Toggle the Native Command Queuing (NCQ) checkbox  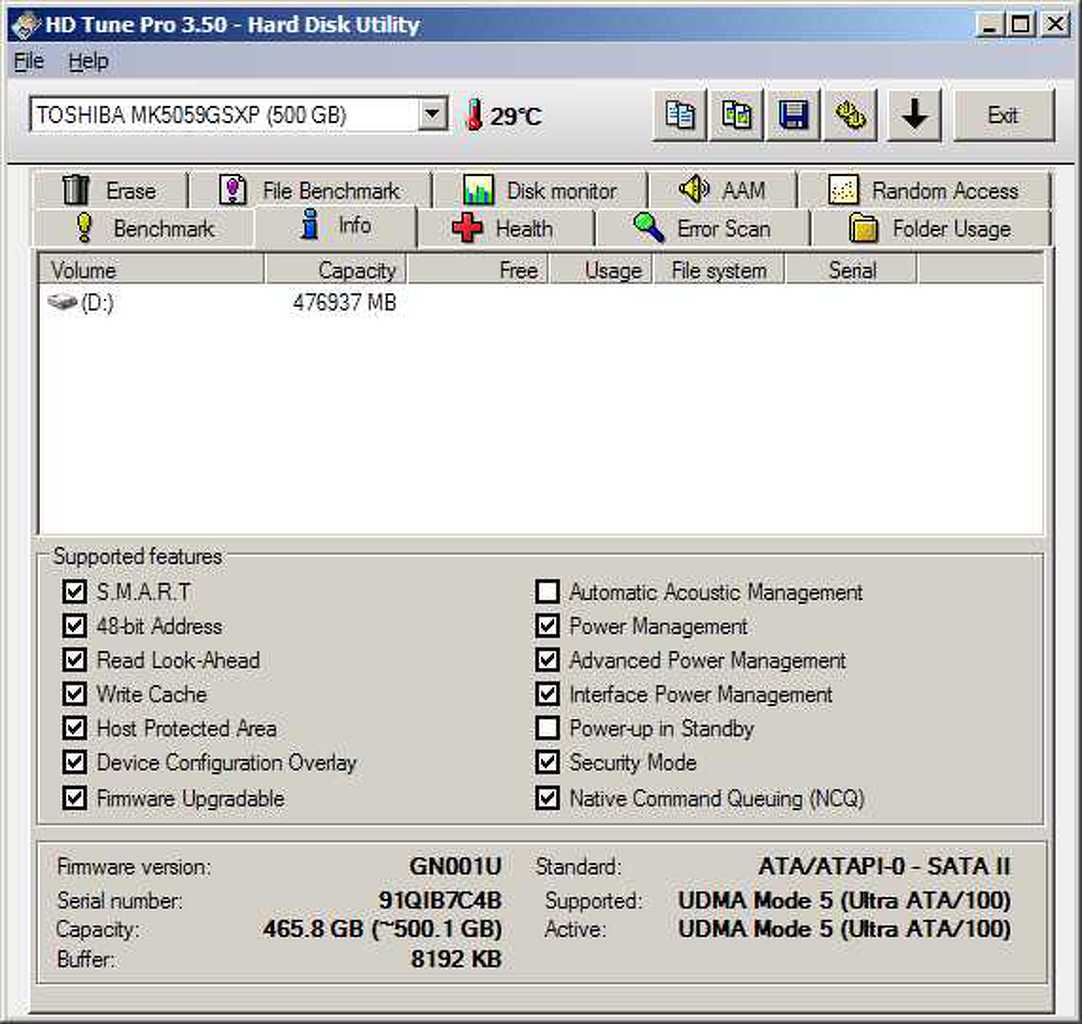click(548, 798)
